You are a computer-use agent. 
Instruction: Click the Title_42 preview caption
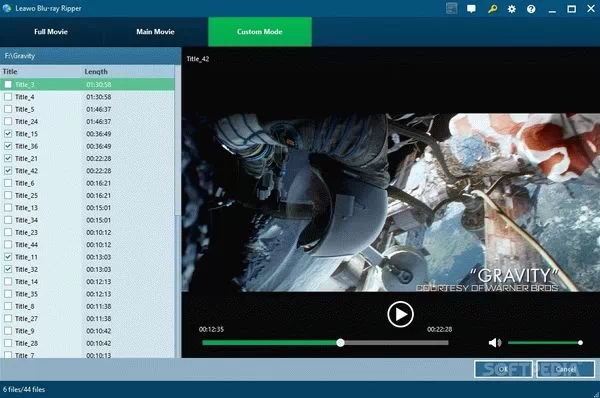198,59
